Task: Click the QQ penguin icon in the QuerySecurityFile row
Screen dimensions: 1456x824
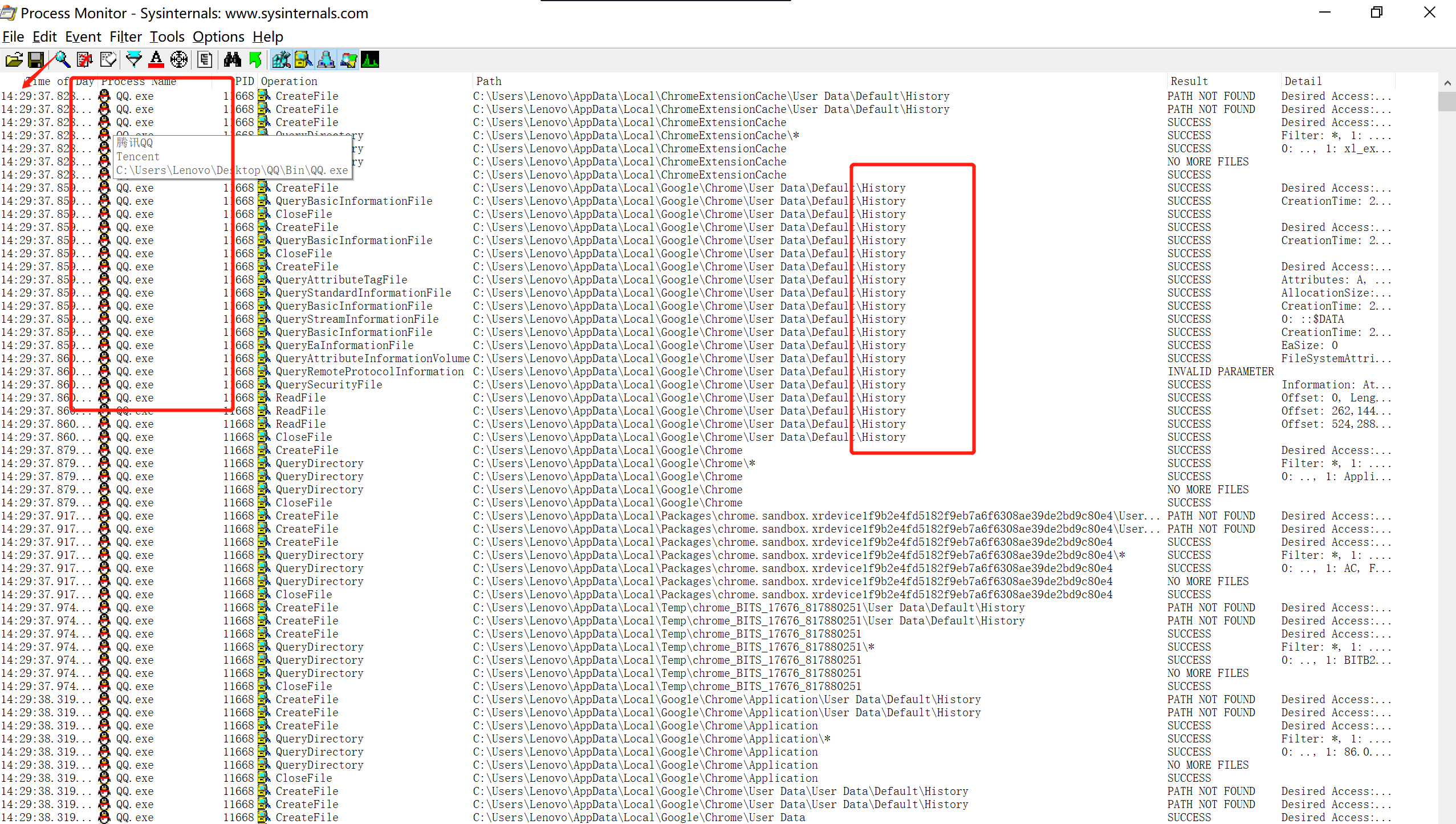Action: click(x=104, y=384)
